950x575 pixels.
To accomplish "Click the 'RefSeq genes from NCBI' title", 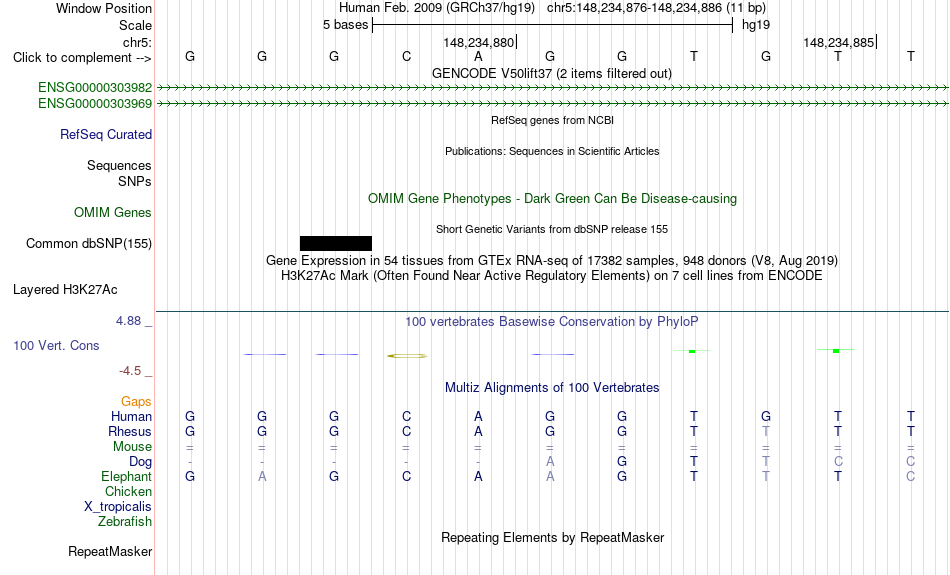I will [x=553, y=120].
